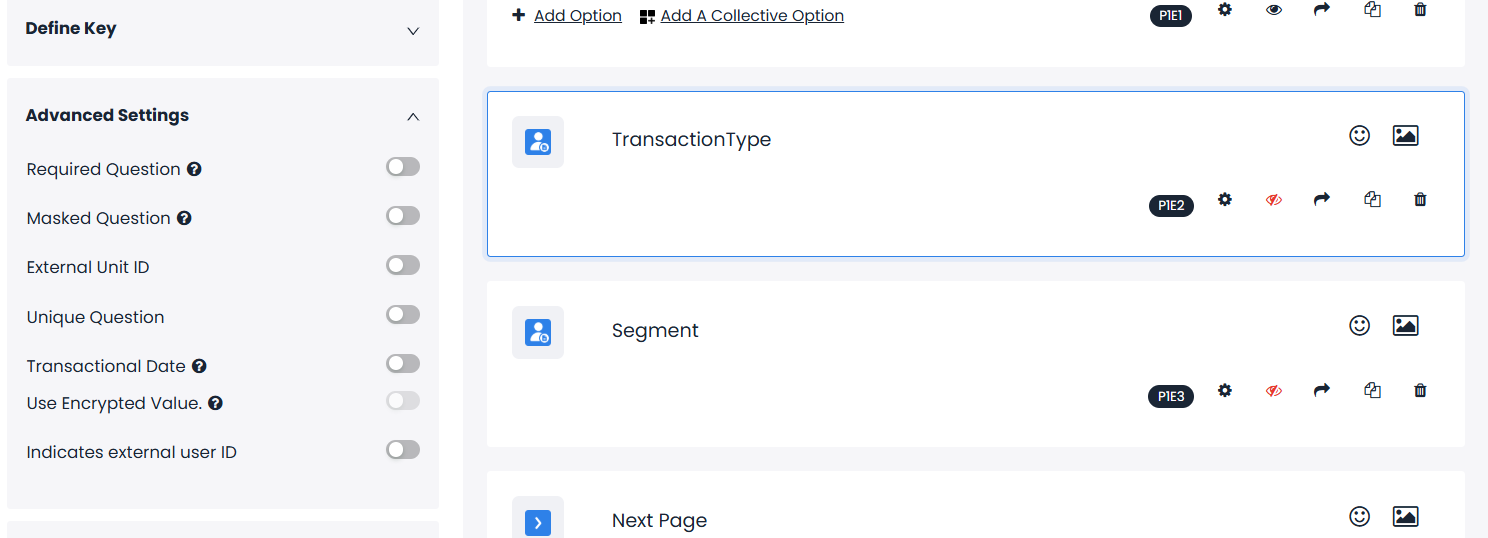Click the Segment question title text
This screenshot has height=538, width=1488.
pos(655,331)
